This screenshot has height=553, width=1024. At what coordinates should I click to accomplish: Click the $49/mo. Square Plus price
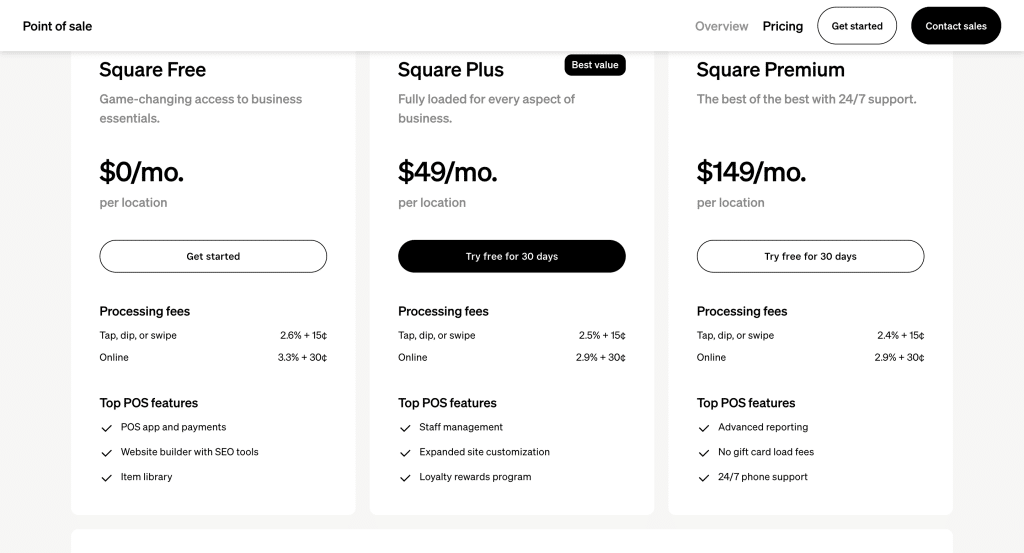(447, 172)
